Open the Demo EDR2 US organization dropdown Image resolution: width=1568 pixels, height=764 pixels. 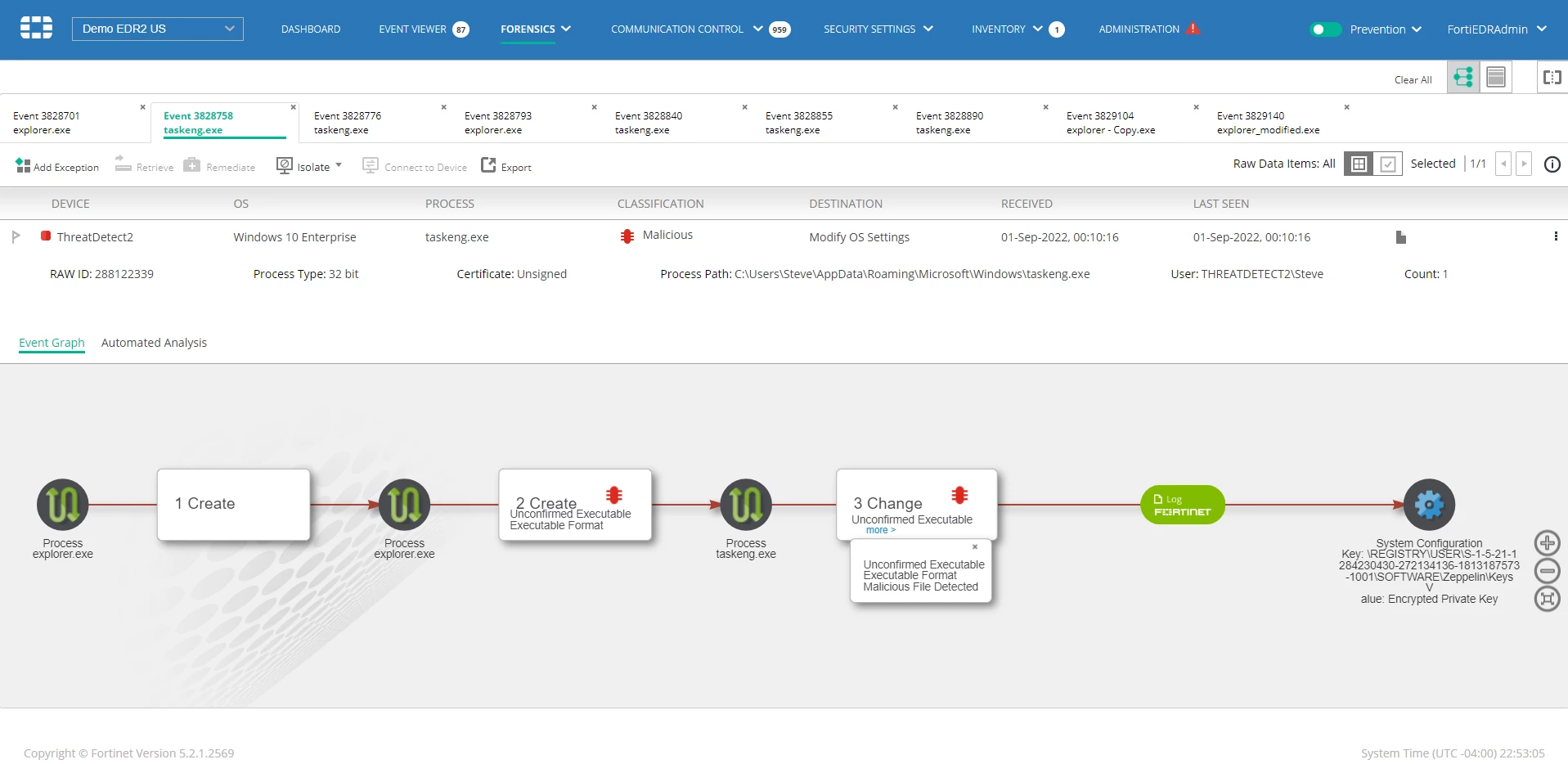coord(158,29)
